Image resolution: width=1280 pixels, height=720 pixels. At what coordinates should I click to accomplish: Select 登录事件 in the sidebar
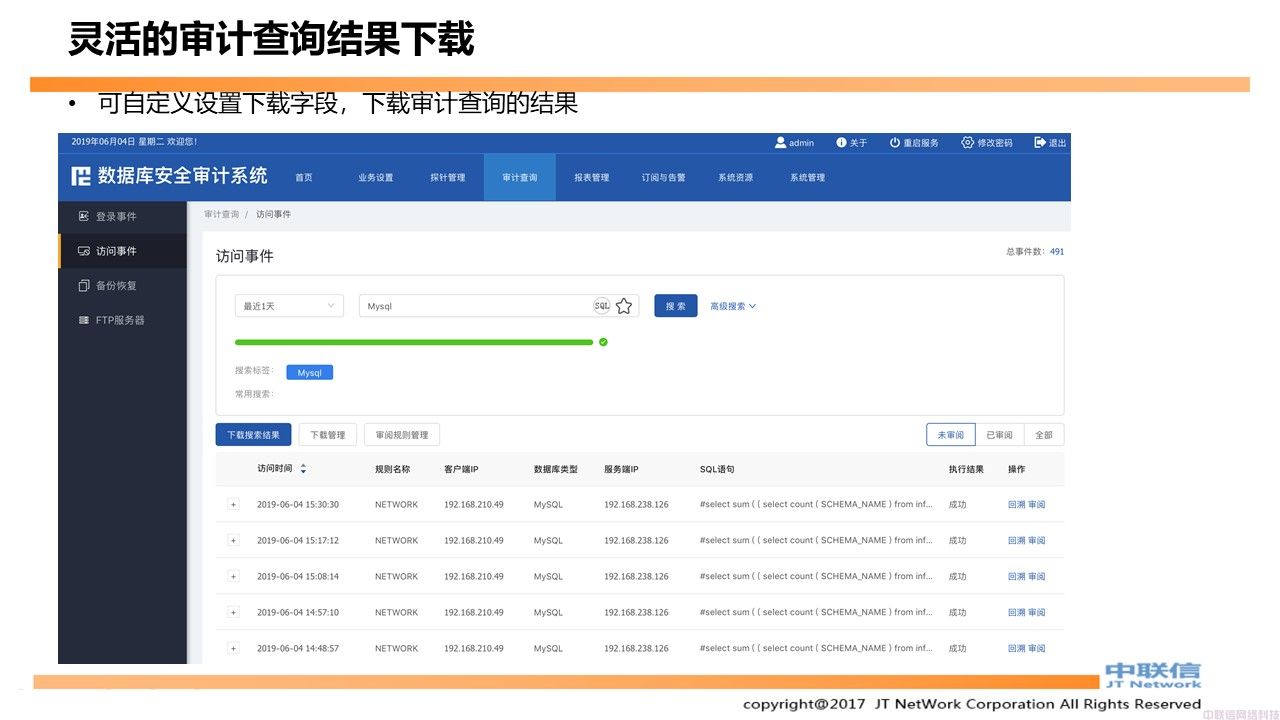pos(123,217)
